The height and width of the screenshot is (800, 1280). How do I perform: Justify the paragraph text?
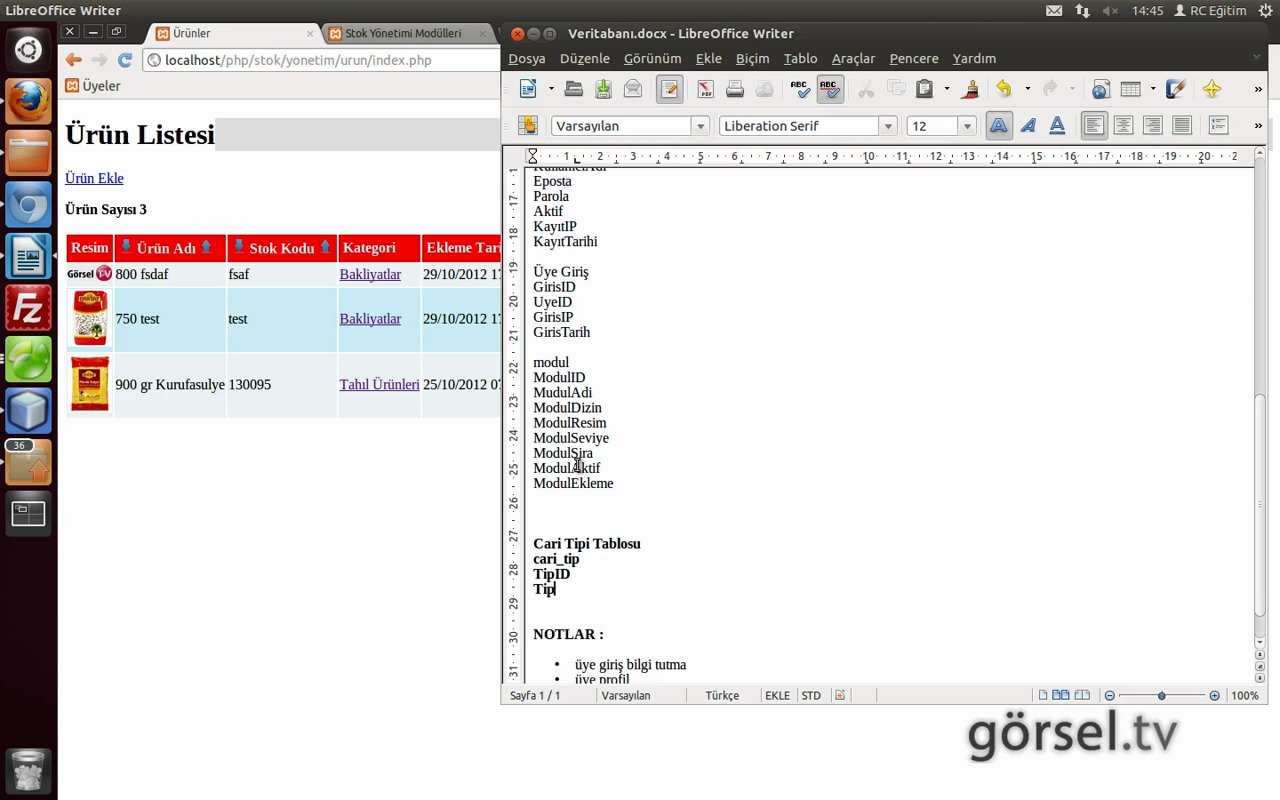point(1182,125)
